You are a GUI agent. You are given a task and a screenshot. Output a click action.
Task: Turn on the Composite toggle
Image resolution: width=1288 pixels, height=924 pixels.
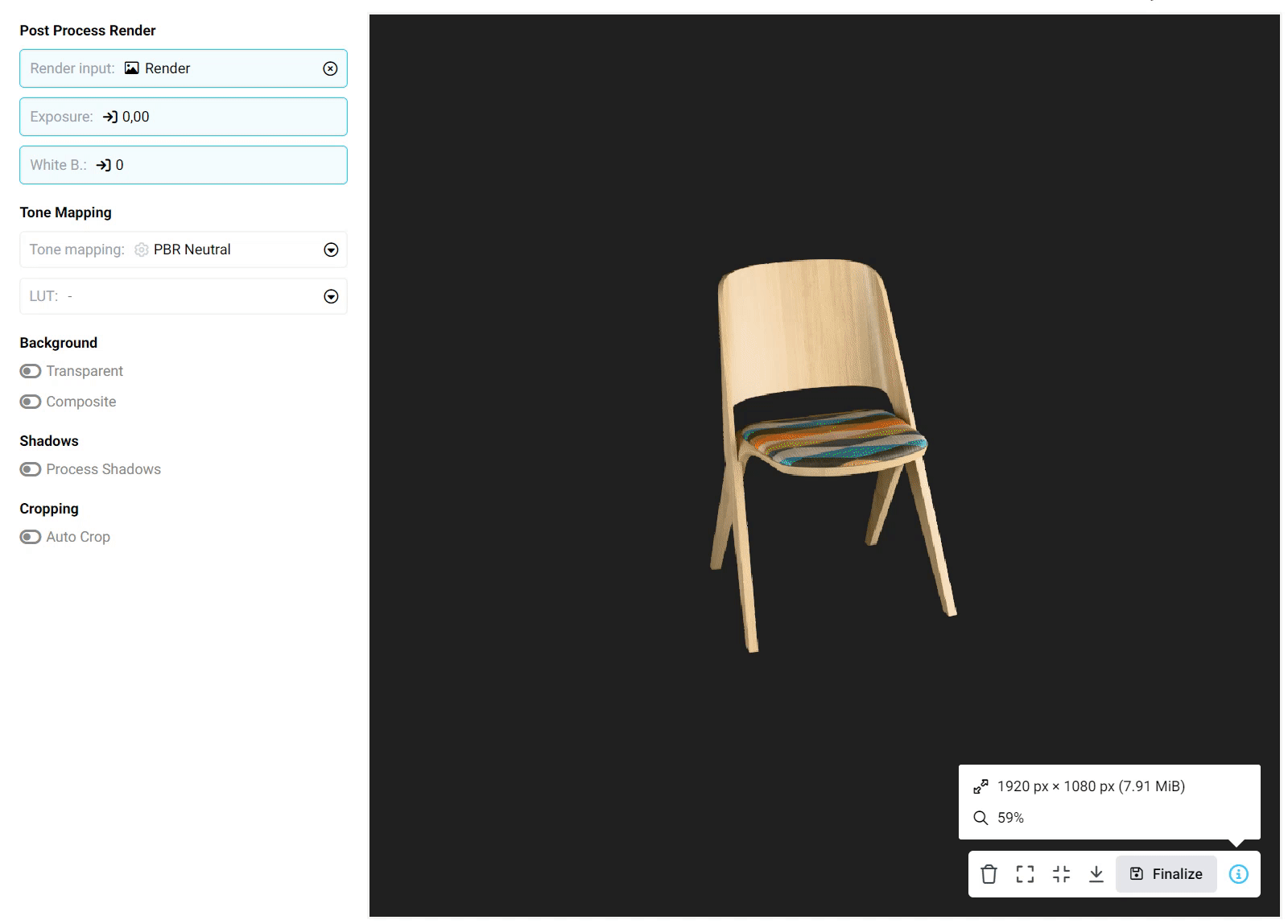31,402
